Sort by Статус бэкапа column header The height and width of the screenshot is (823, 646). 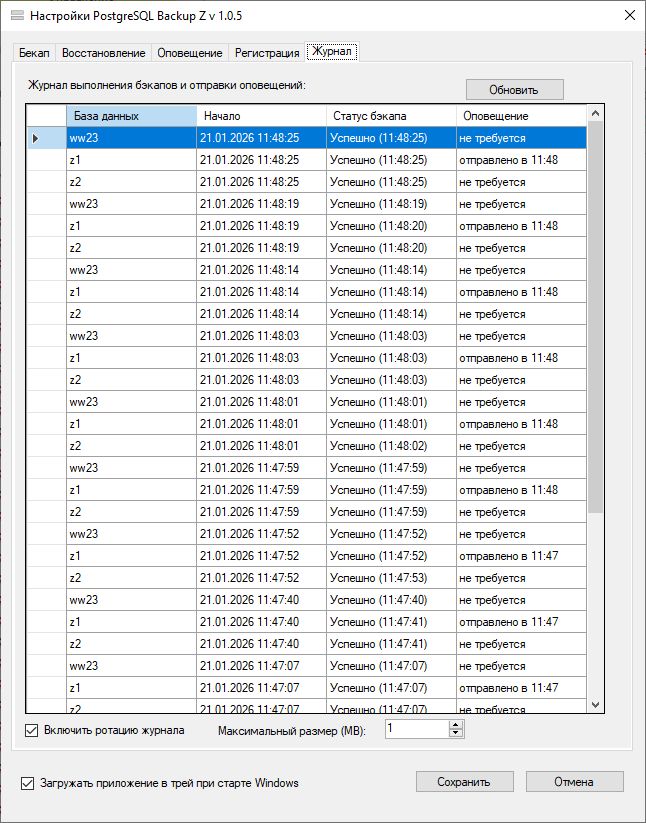(391, 116)
